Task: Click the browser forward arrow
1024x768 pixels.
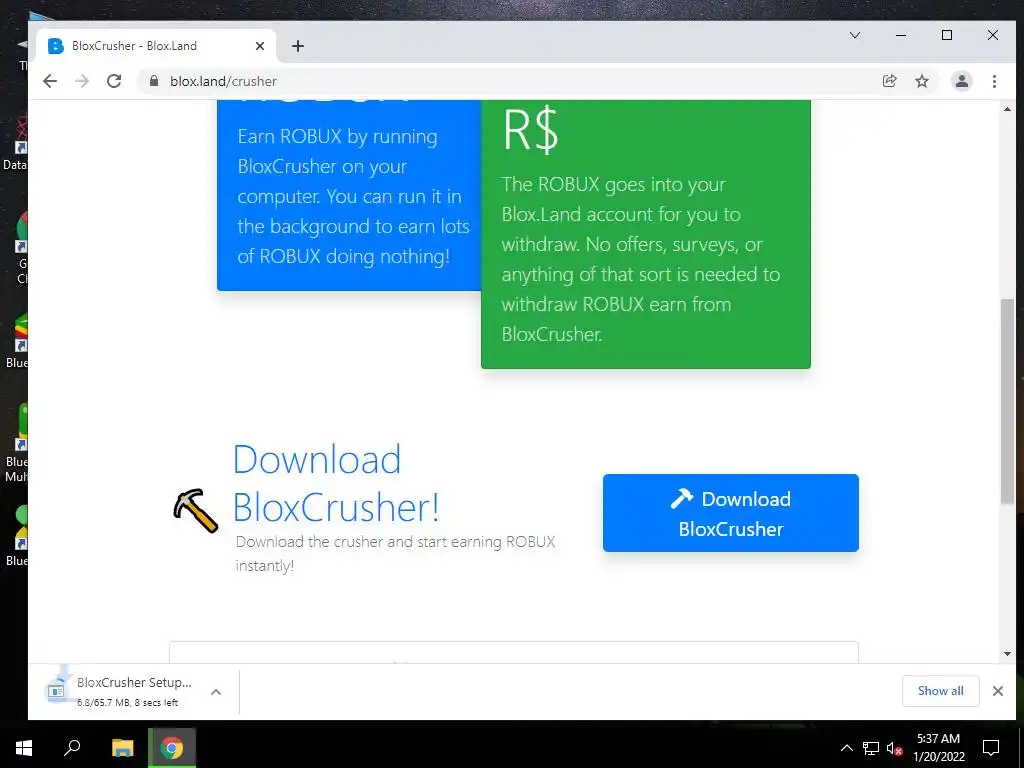Action: (x=82, y=81)
